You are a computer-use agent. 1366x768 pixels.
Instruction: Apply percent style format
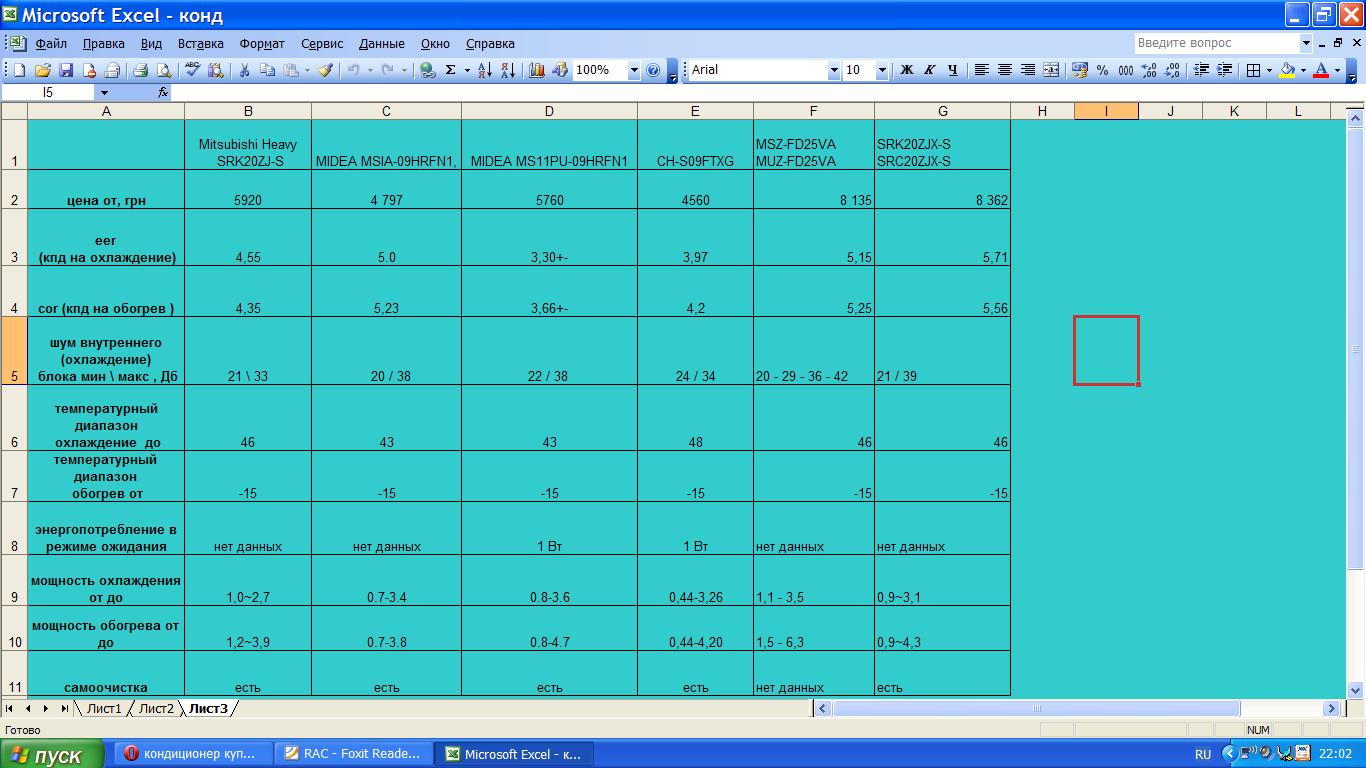[x=1102, y=70]
